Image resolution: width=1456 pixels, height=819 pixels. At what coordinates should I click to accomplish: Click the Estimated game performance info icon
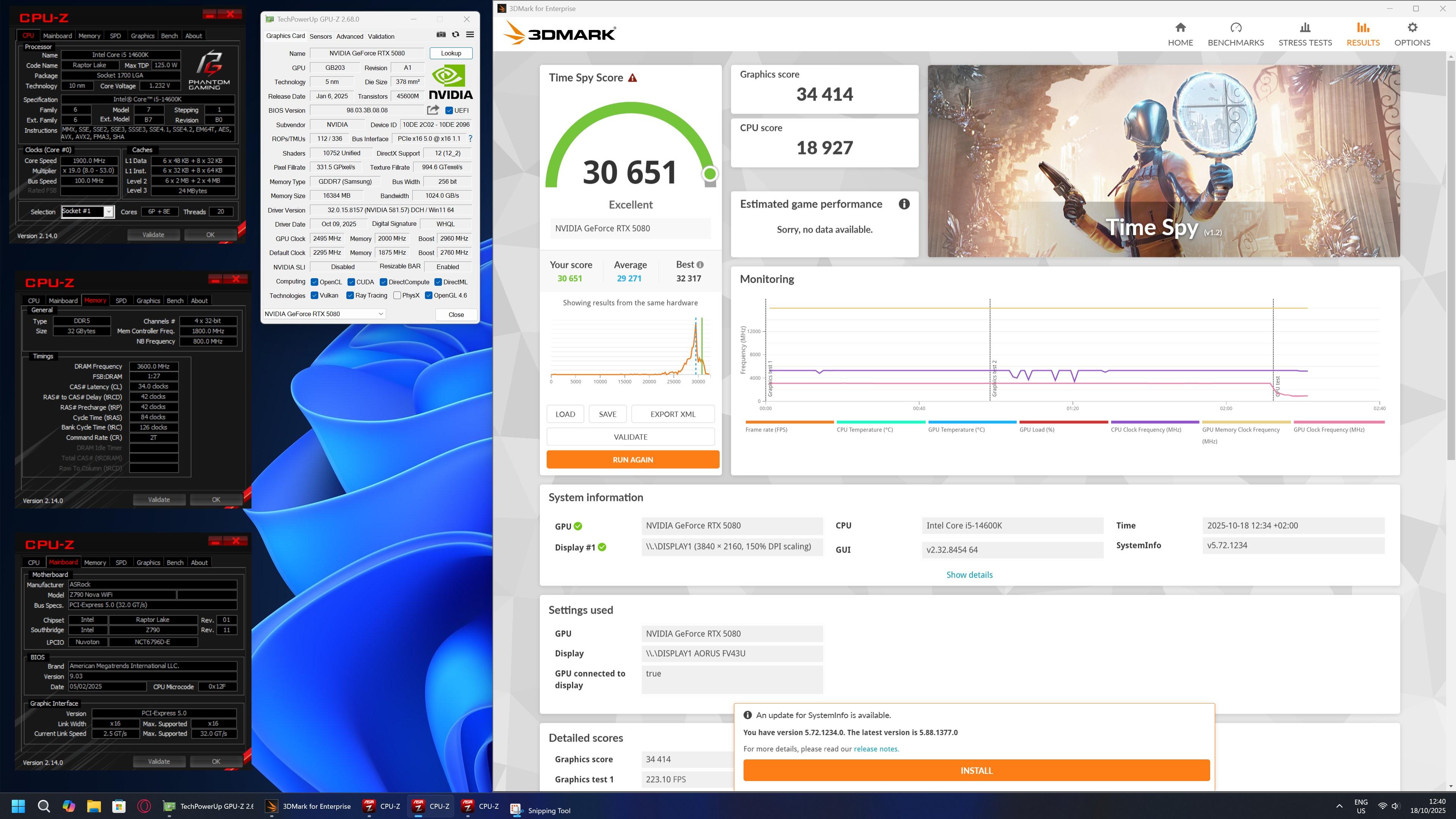904,204
